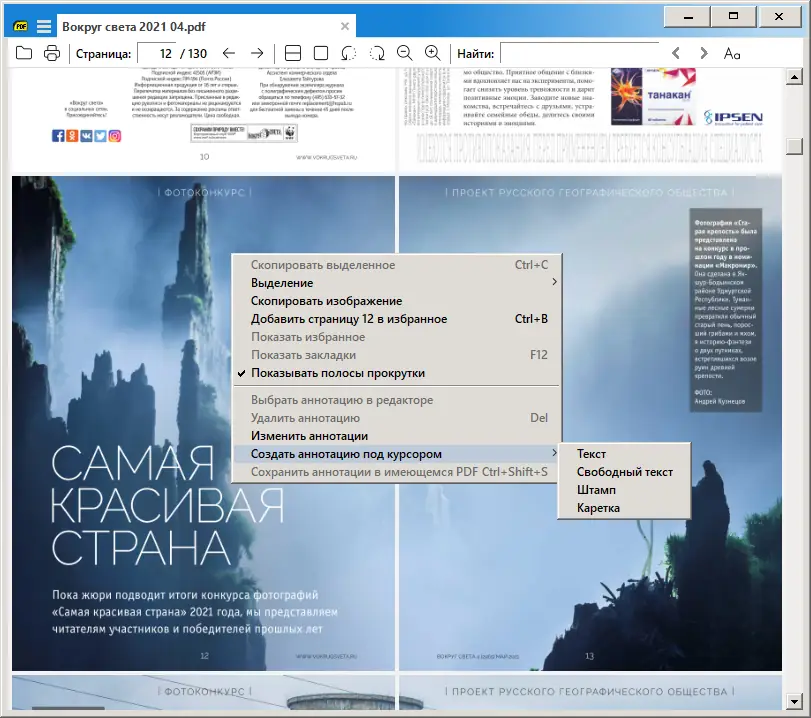Expand the Выделение submenu
Screen dimensions: 811x718
(396, 283)
